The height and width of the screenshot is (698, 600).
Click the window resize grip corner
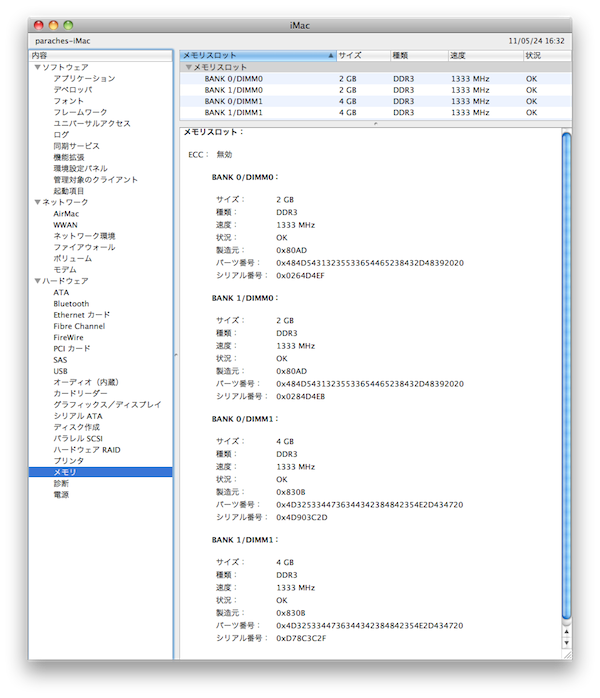pyautogui.click(x=567, y=655)
